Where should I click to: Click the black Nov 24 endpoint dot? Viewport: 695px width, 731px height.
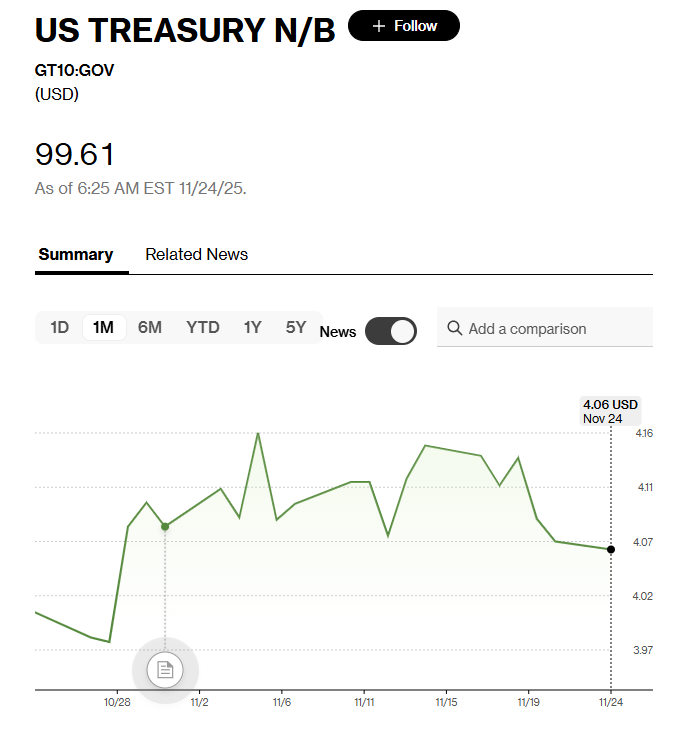611,549
